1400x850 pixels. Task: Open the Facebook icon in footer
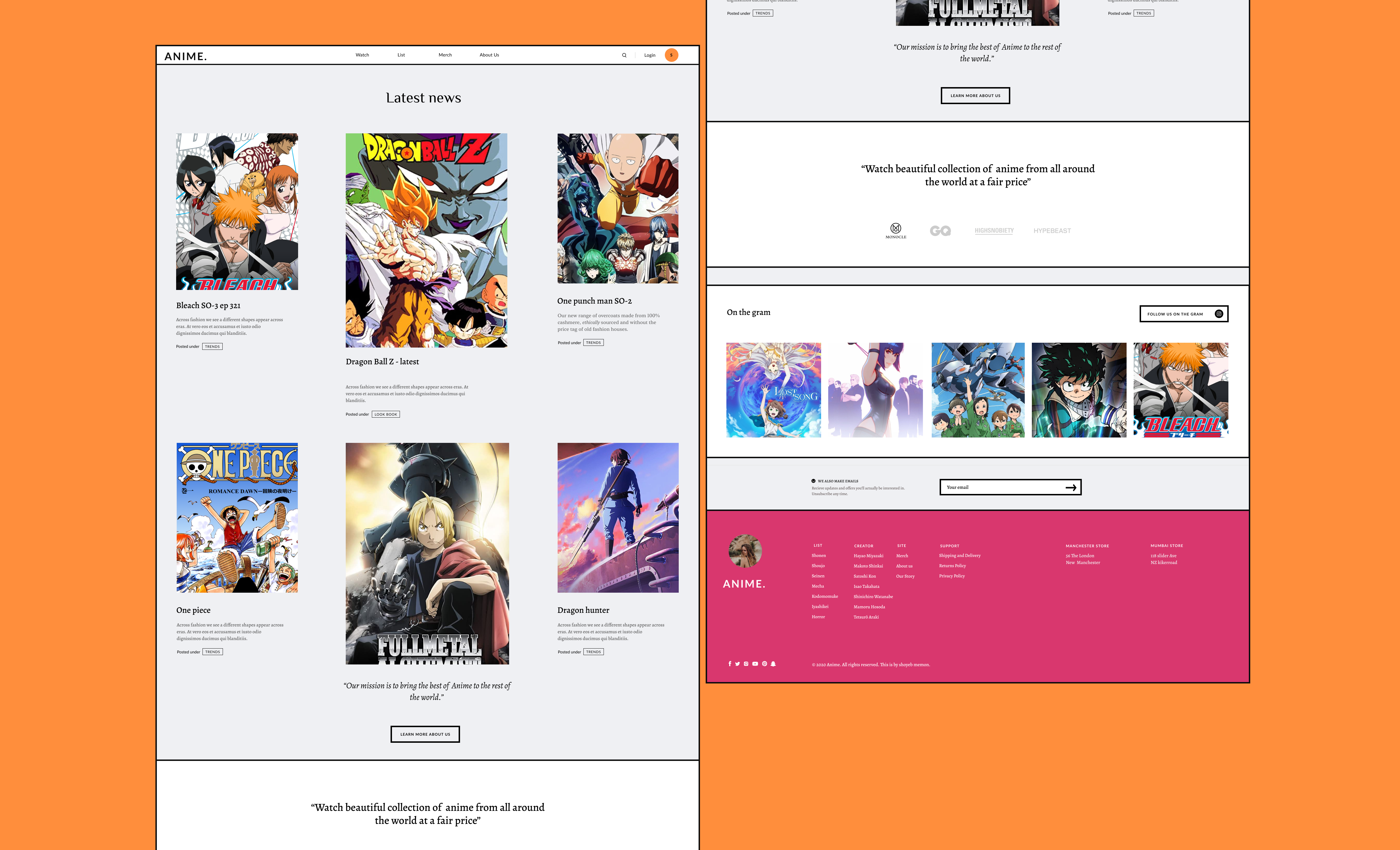tap(729, 664)
